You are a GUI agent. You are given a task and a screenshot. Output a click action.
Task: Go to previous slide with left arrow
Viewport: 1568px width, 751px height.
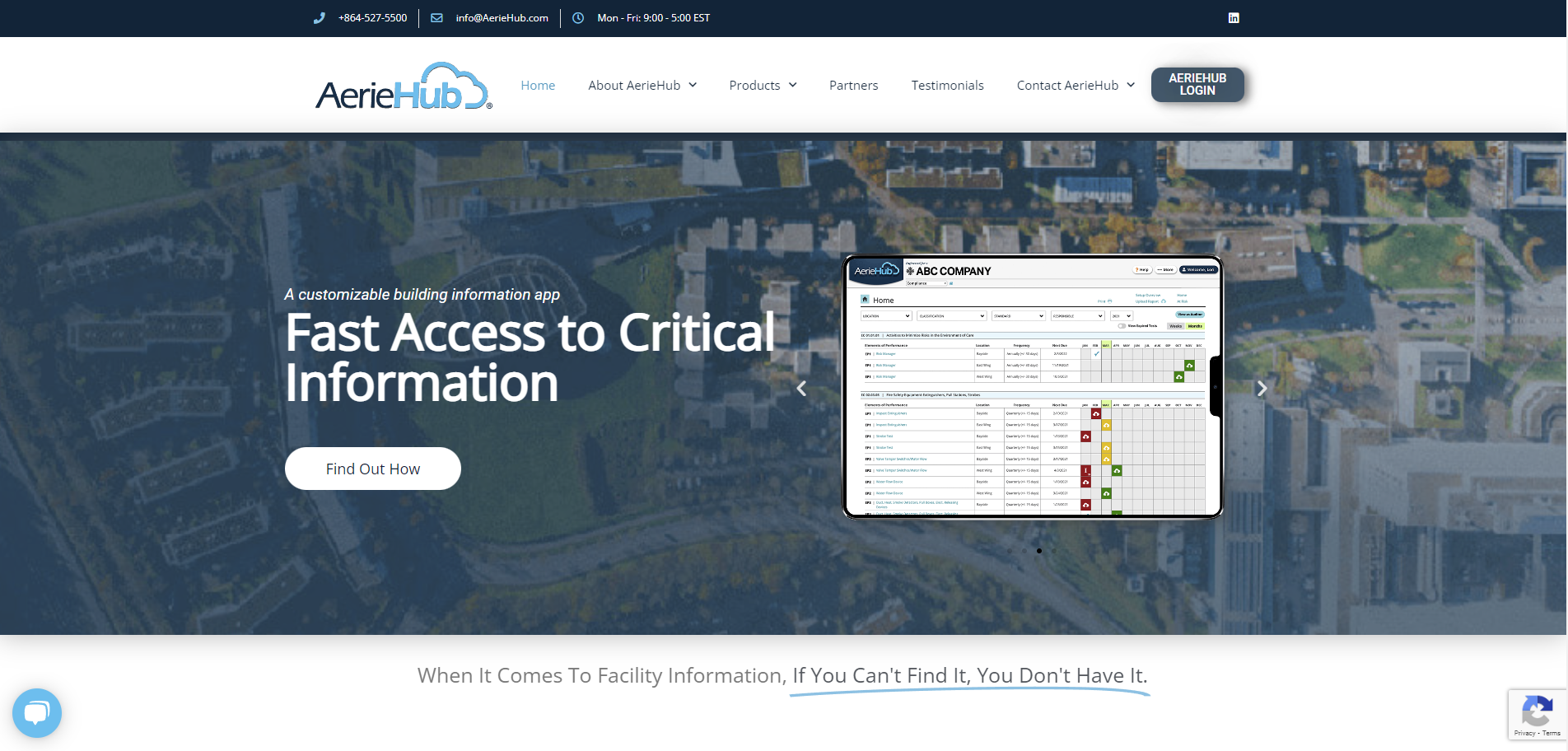coord(801,389)
